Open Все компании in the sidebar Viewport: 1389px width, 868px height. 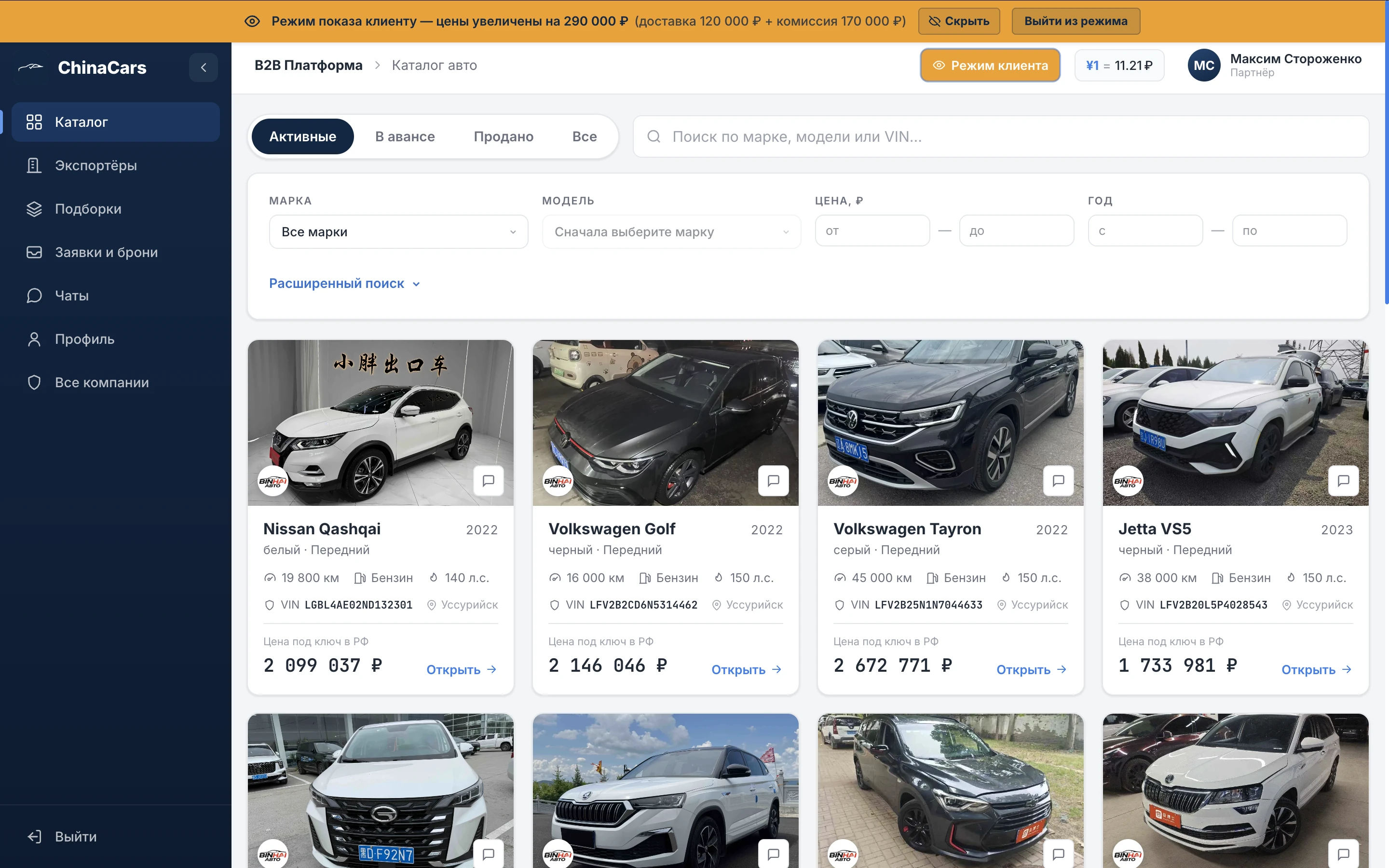pyautogui.click(x=115, y=382)
